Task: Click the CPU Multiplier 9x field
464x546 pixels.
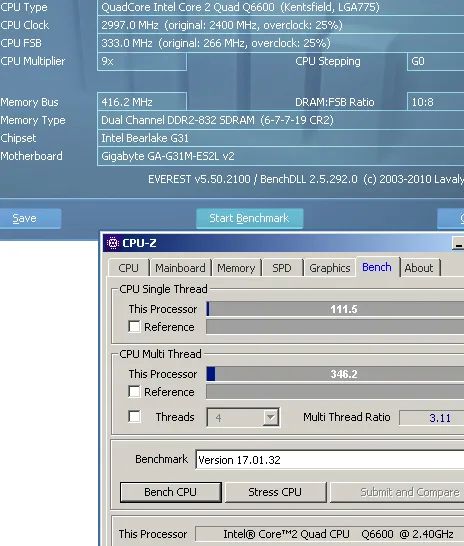Action: 142,61
